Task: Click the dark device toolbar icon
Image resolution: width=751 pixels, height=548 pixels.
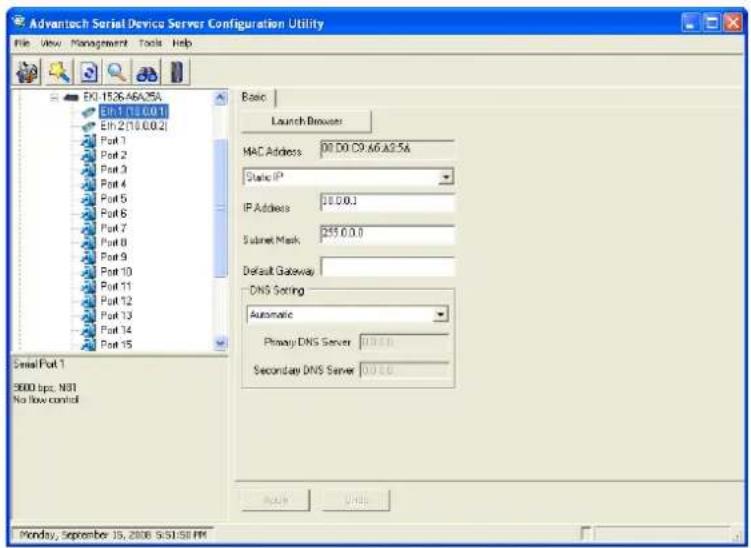Action: click(x=177, y=73)
